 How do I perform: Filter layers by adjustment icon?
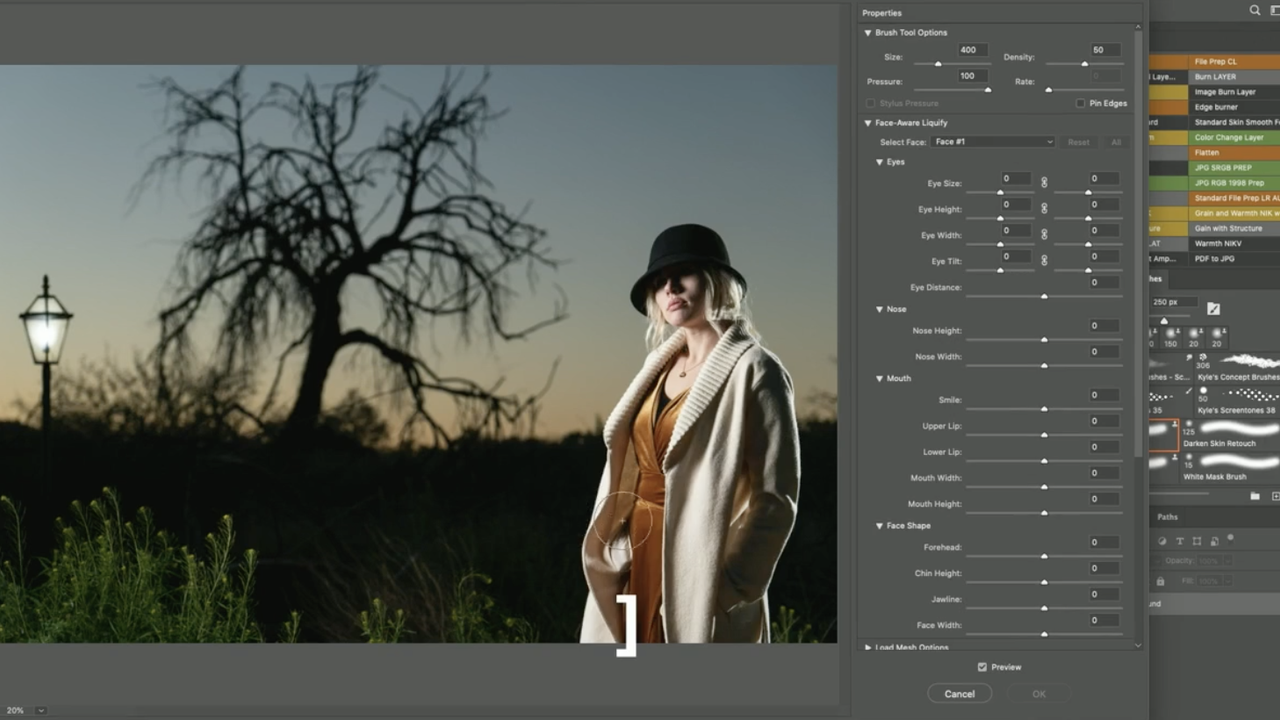[x=1163, y=541]
